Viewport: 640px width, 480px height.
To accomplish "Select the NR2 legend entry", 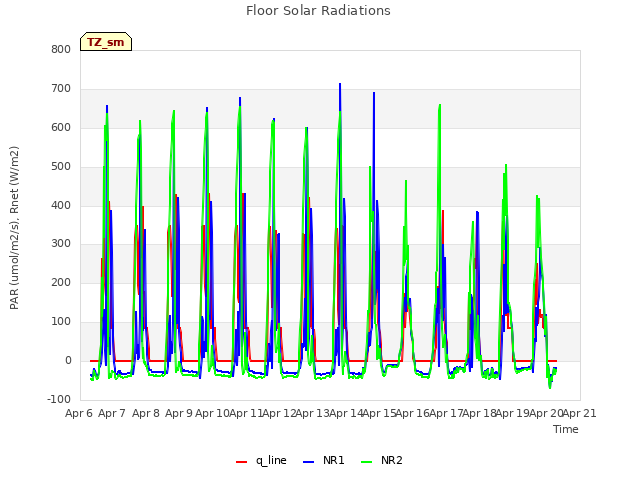I will click(382, 460).
